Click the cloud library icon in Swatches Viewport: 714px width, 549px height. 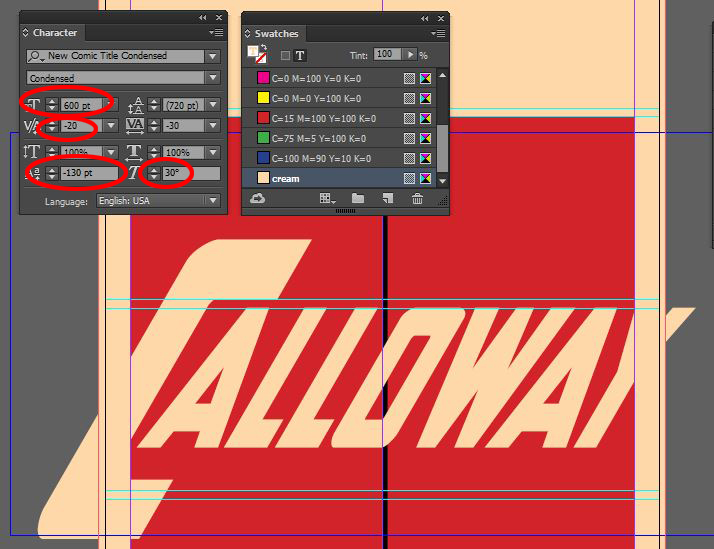257,199
